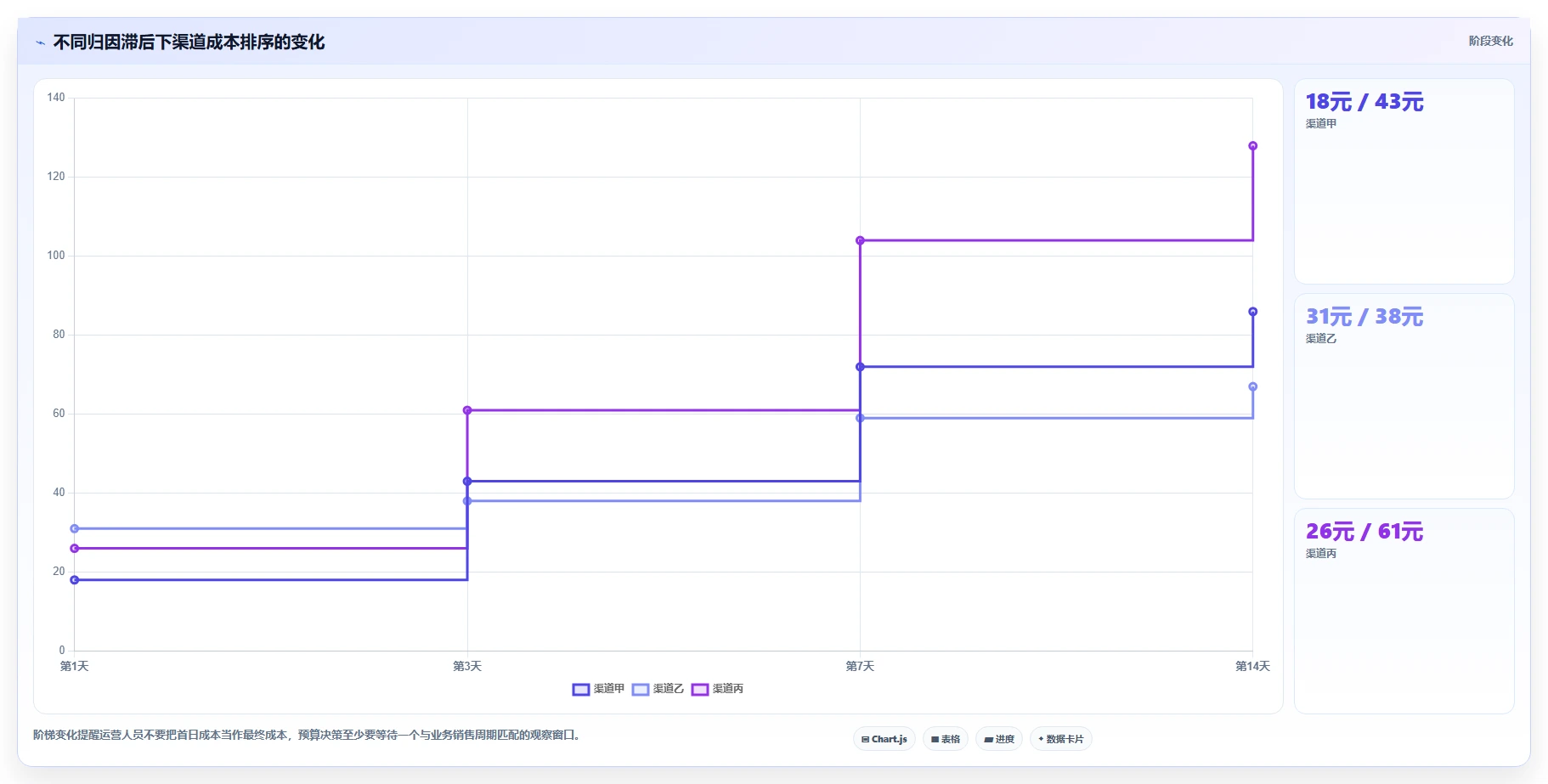Click the 140 y-axis tick label
Viewport: 1548px width, 784px height.
click(x=56, y=98)
